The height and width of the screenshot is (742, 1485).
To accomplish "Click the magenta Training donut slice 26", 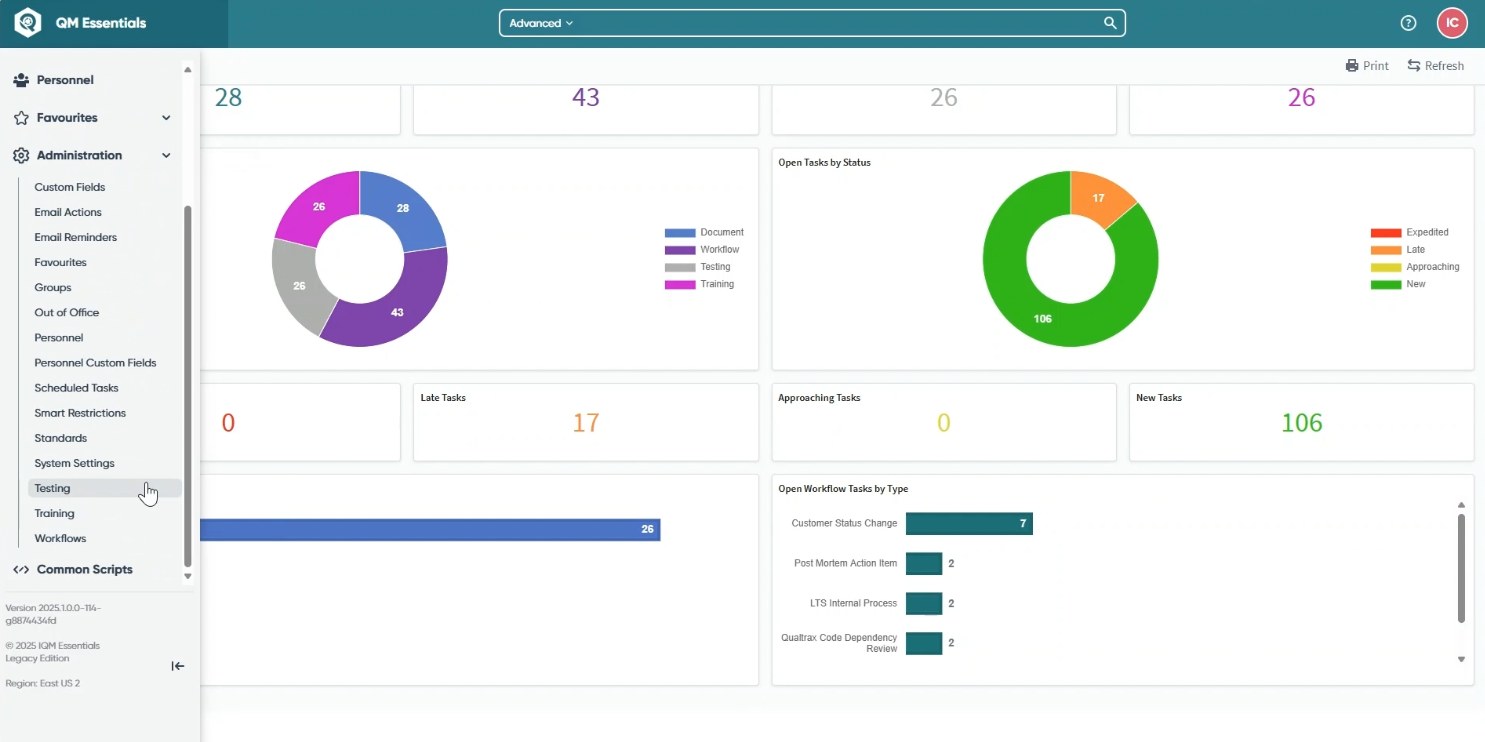I will [319, 207].
